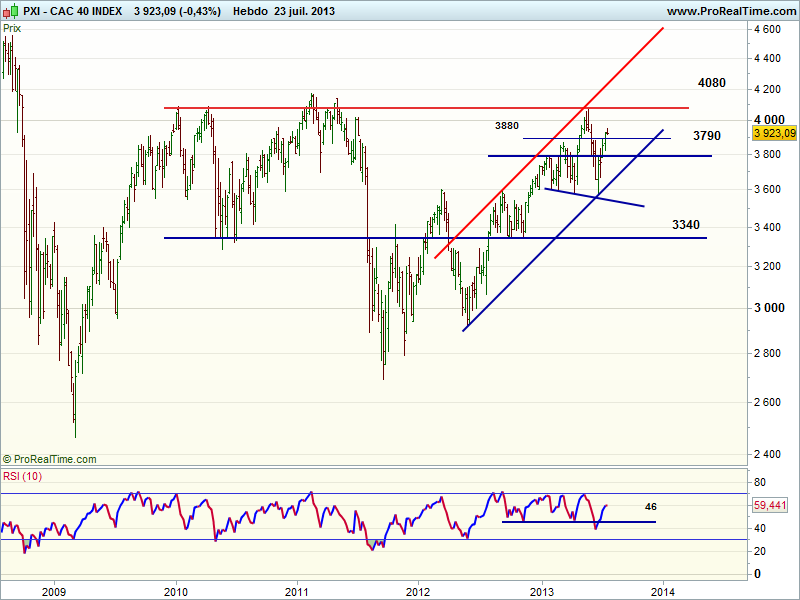Click the © ProRealTime.com watermark
This screenshot has height=600, width=800.
click(50, 459)
